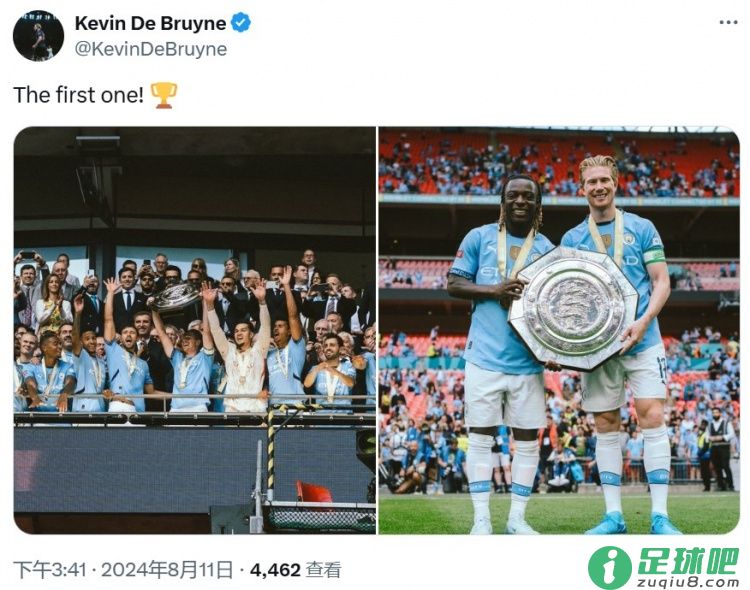This screenshot has height=590, width=750.
Task: Open the left trophy lift photo
Action: pos(195,330)
